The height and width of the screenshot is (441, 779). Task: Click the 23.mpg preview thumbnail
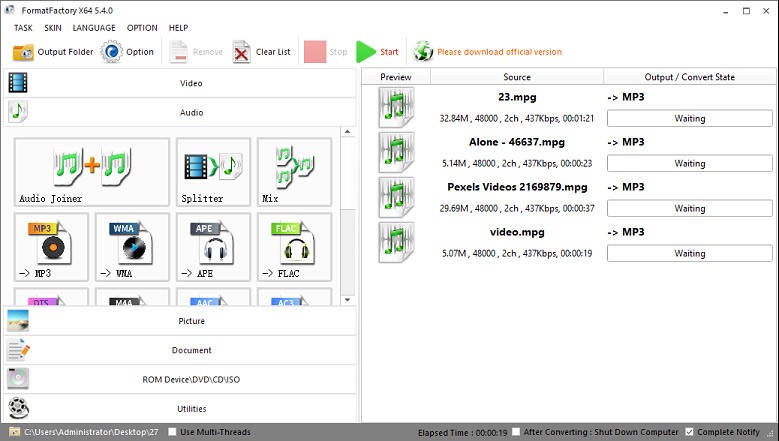[396, 107]
